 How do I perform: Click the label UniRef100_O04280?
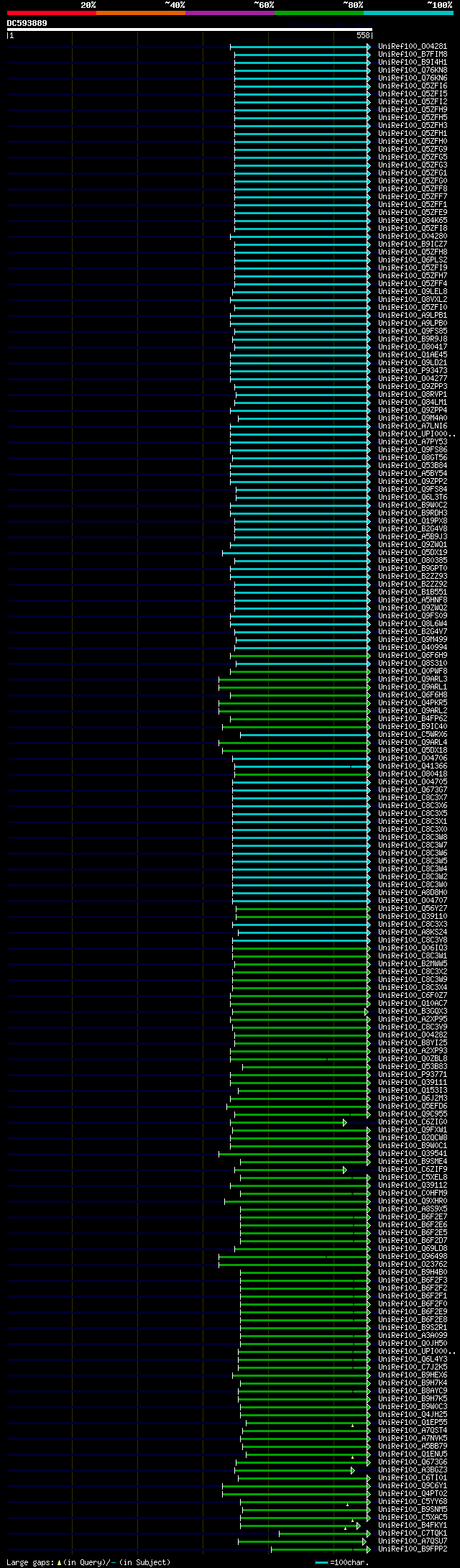(413, 237)
